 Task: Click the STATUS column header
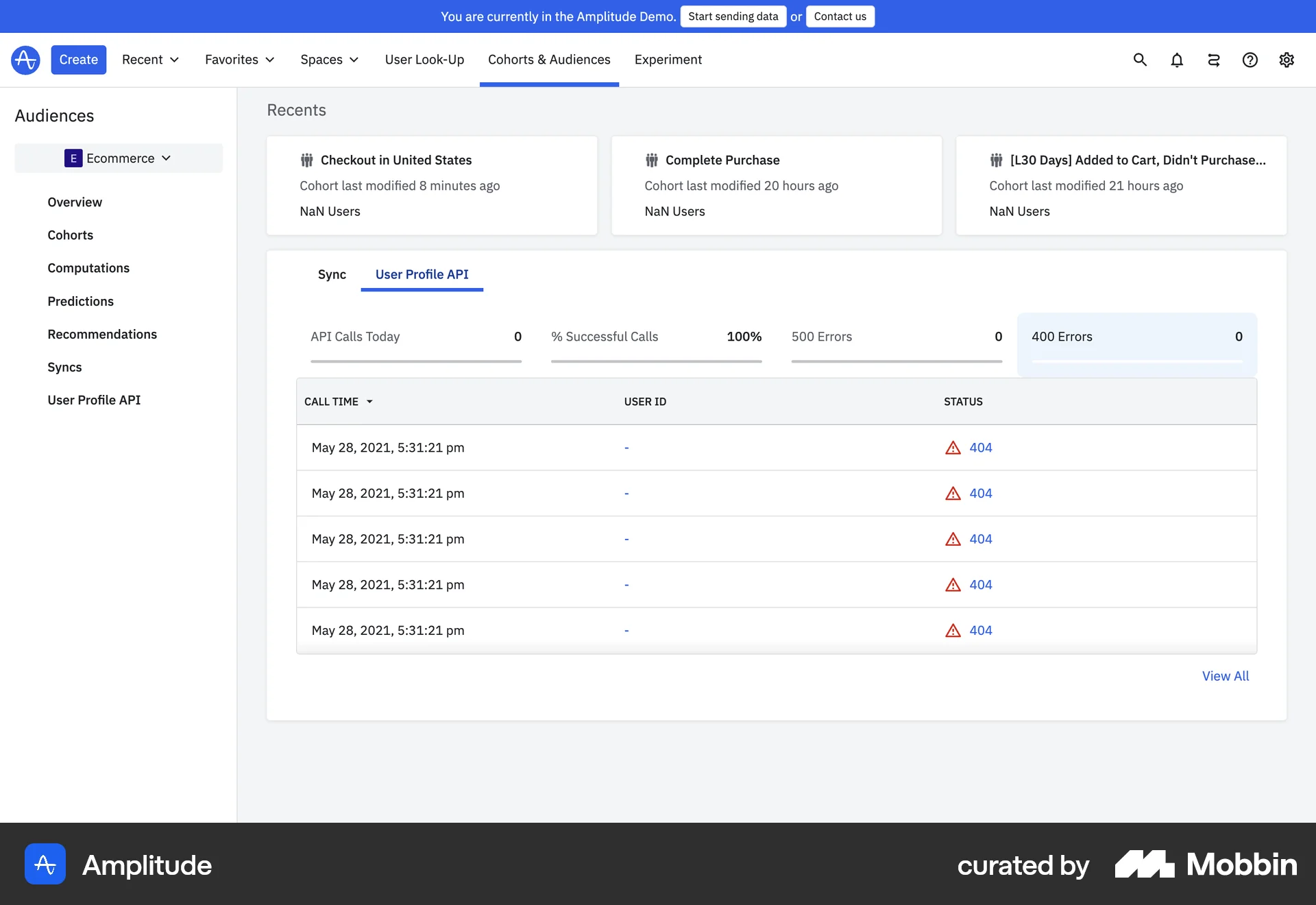963,402
